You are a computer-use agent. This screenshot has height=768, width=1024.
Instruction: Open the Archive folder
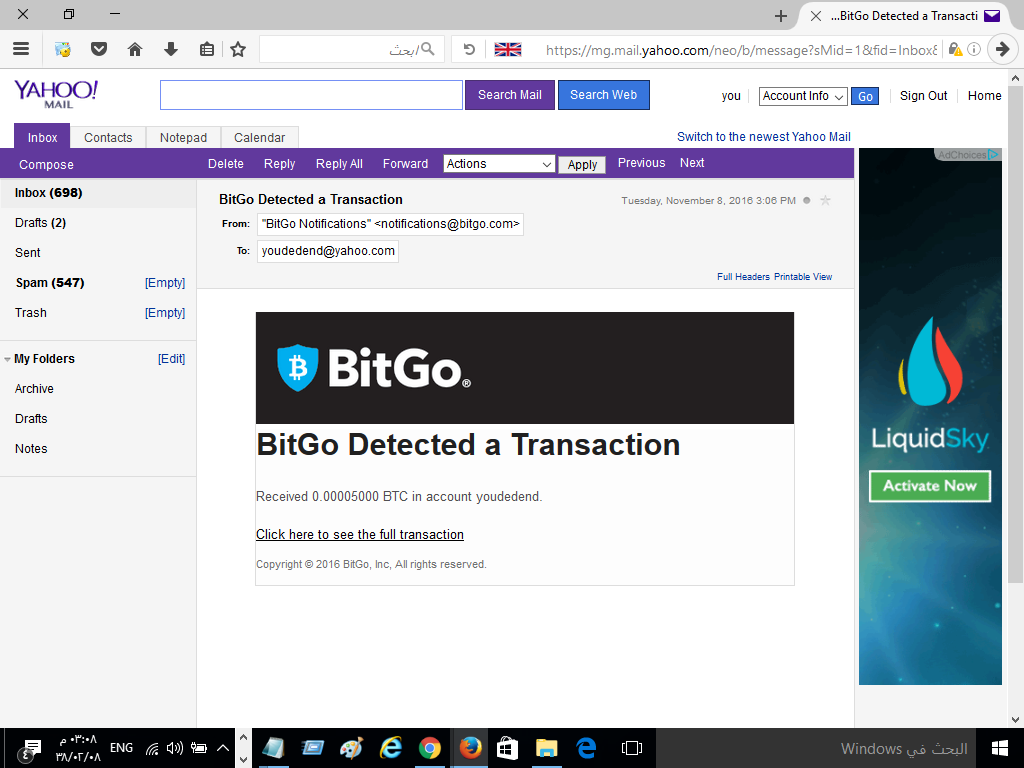35,389
